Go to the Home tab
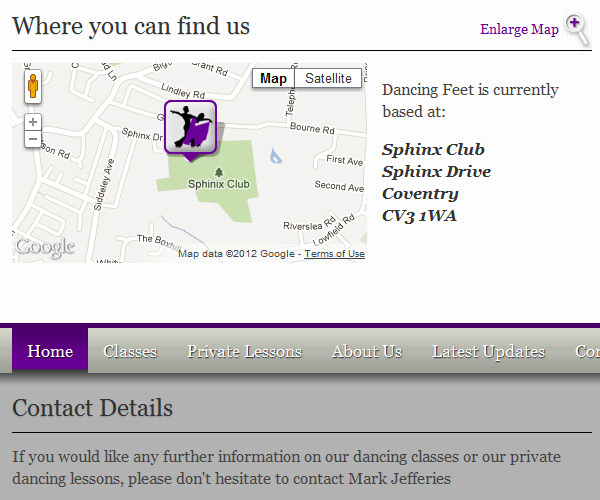 point(50,351)
